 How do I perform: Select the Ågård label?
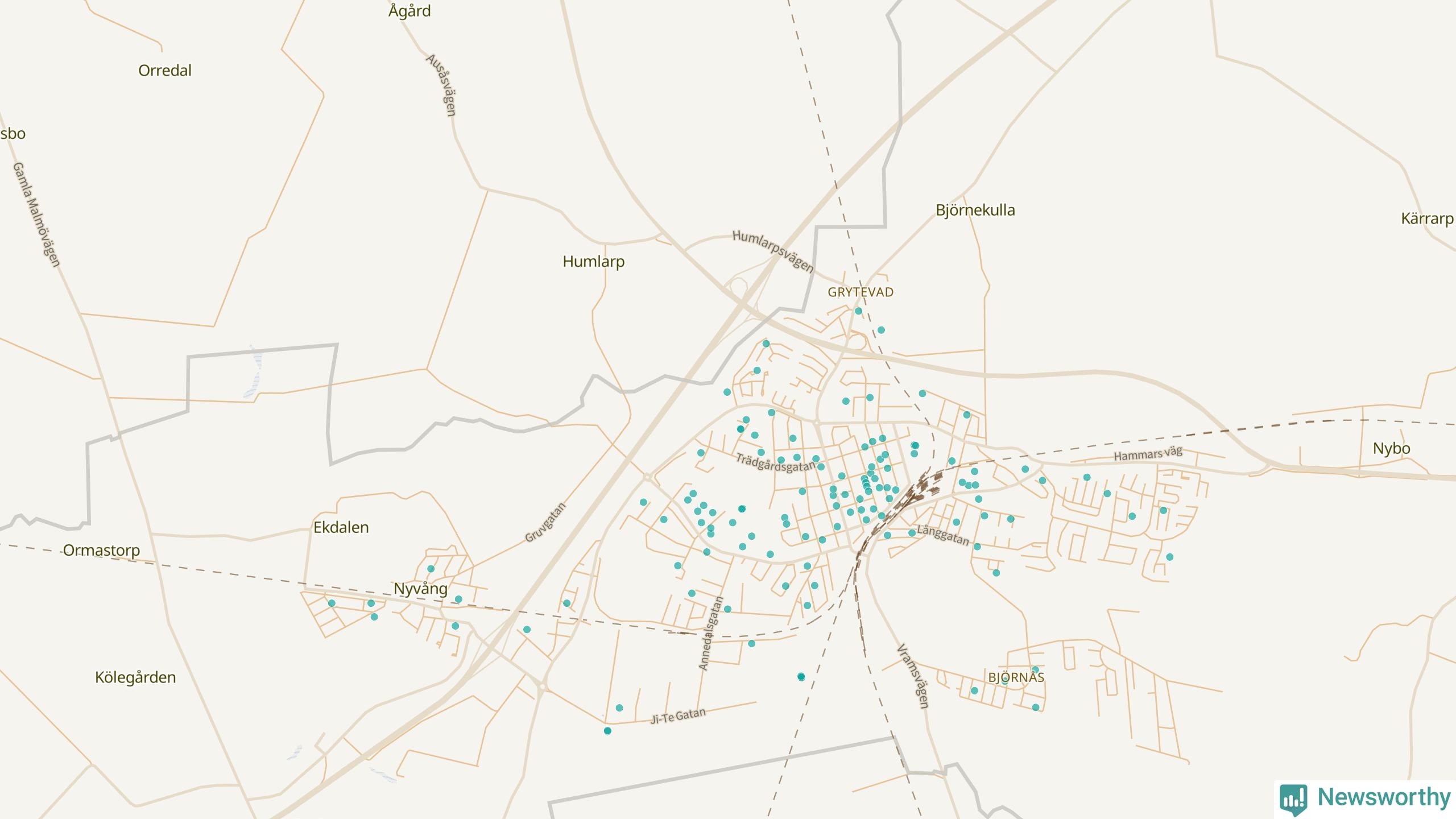click(x=409, y=11)
